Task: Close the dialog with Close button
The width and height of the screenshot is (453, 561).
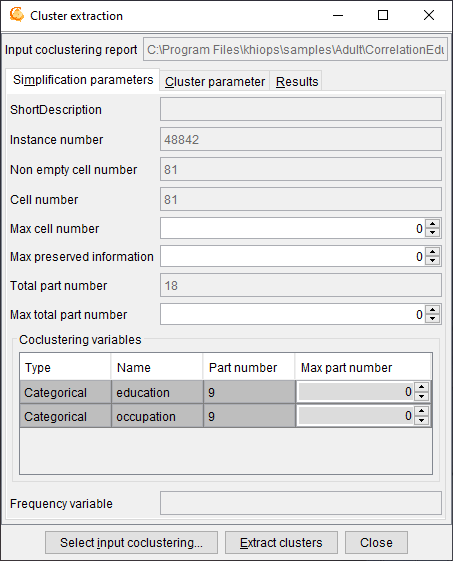Action: (x=376, y=542)
